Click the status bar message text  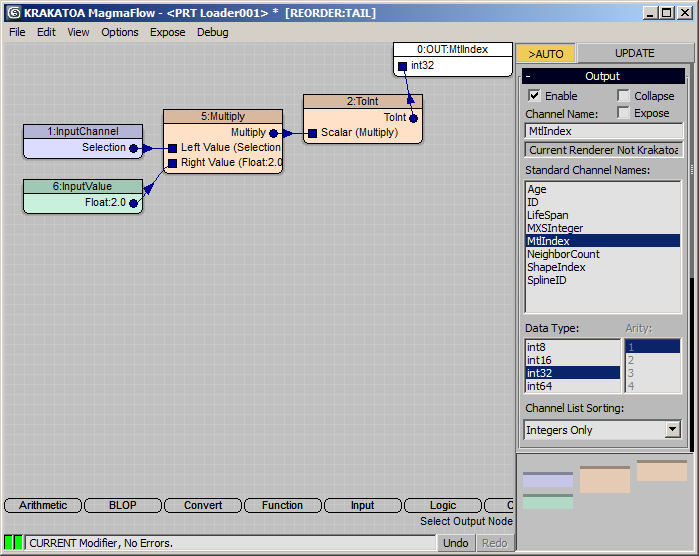tap(101, 543)
